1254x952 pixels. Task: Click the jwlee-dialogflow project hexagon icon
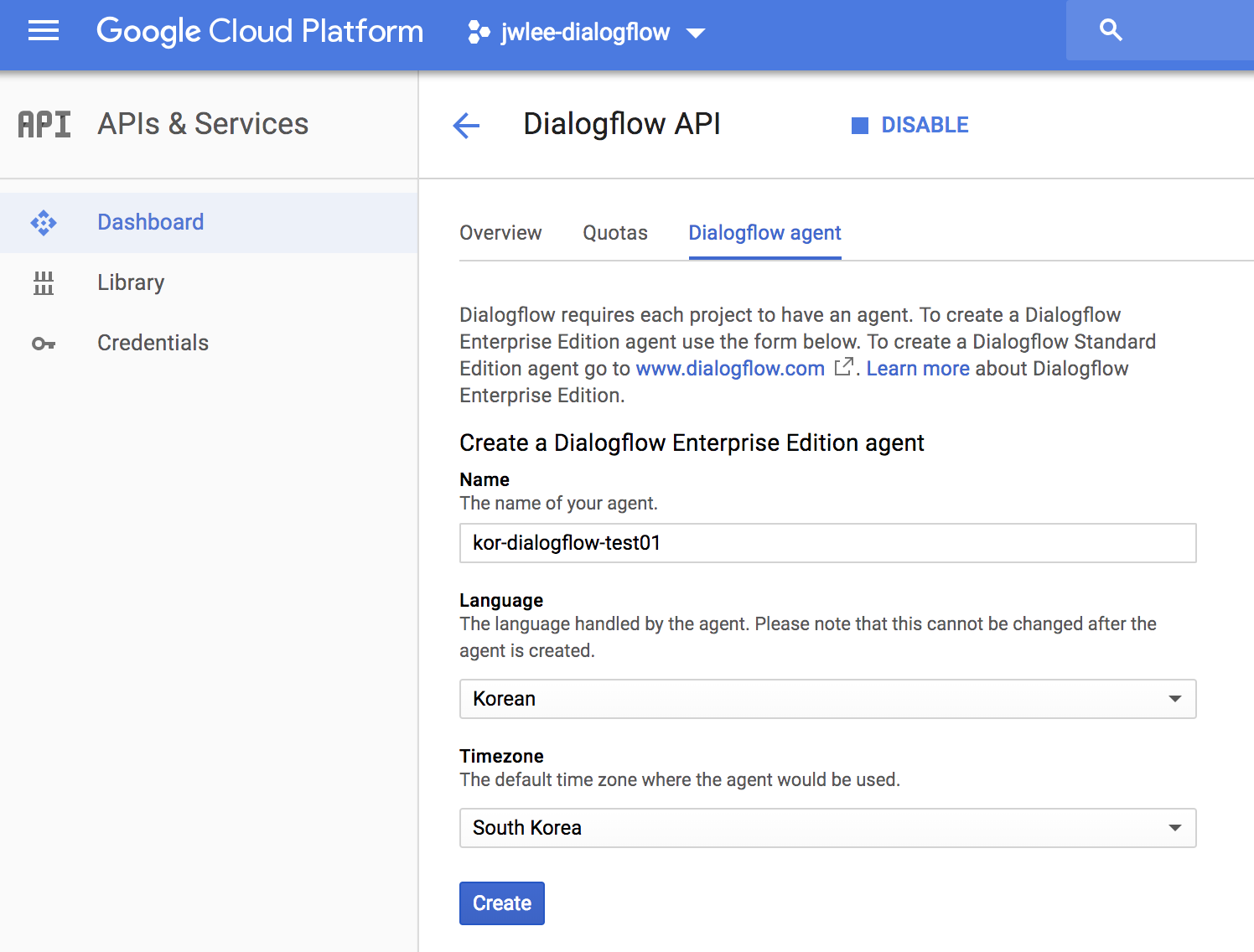479,33
